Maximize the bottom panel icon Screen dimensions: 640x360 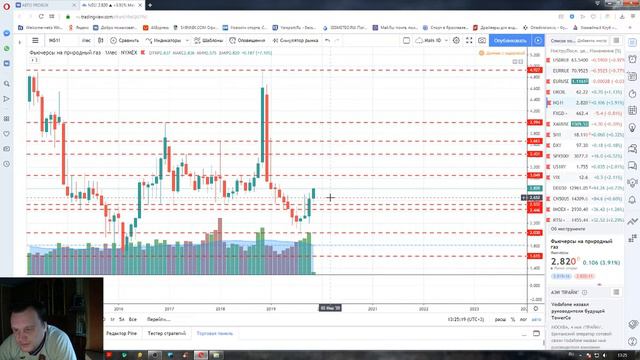click(536, 333)
